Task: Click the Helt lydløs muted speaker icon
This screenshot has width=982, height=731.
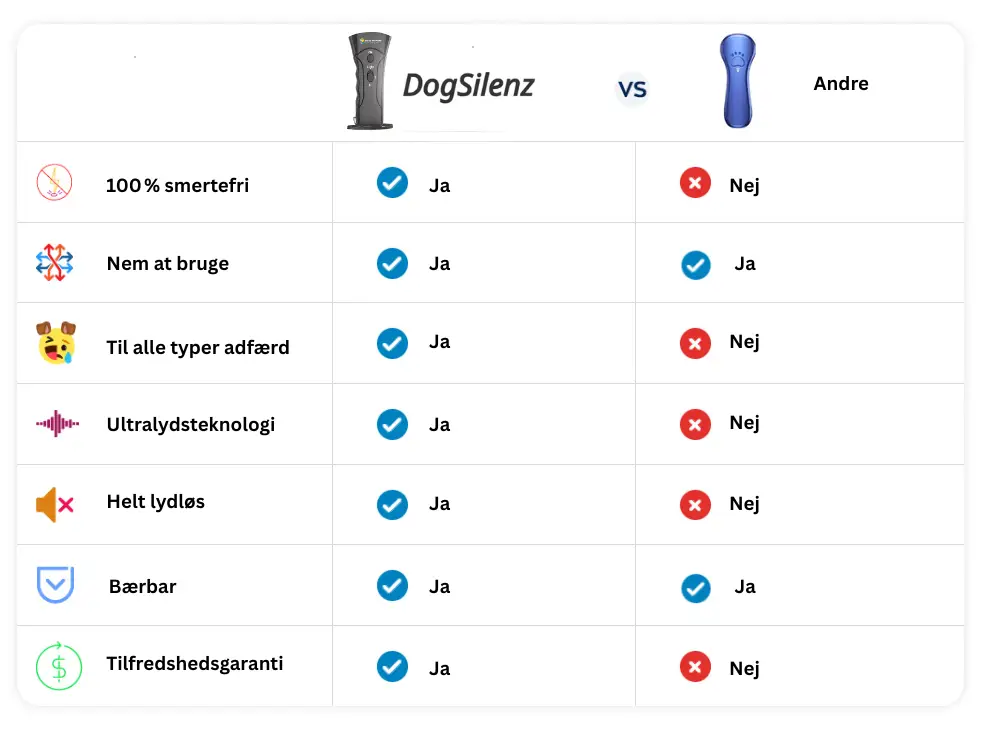Action: 55,504
